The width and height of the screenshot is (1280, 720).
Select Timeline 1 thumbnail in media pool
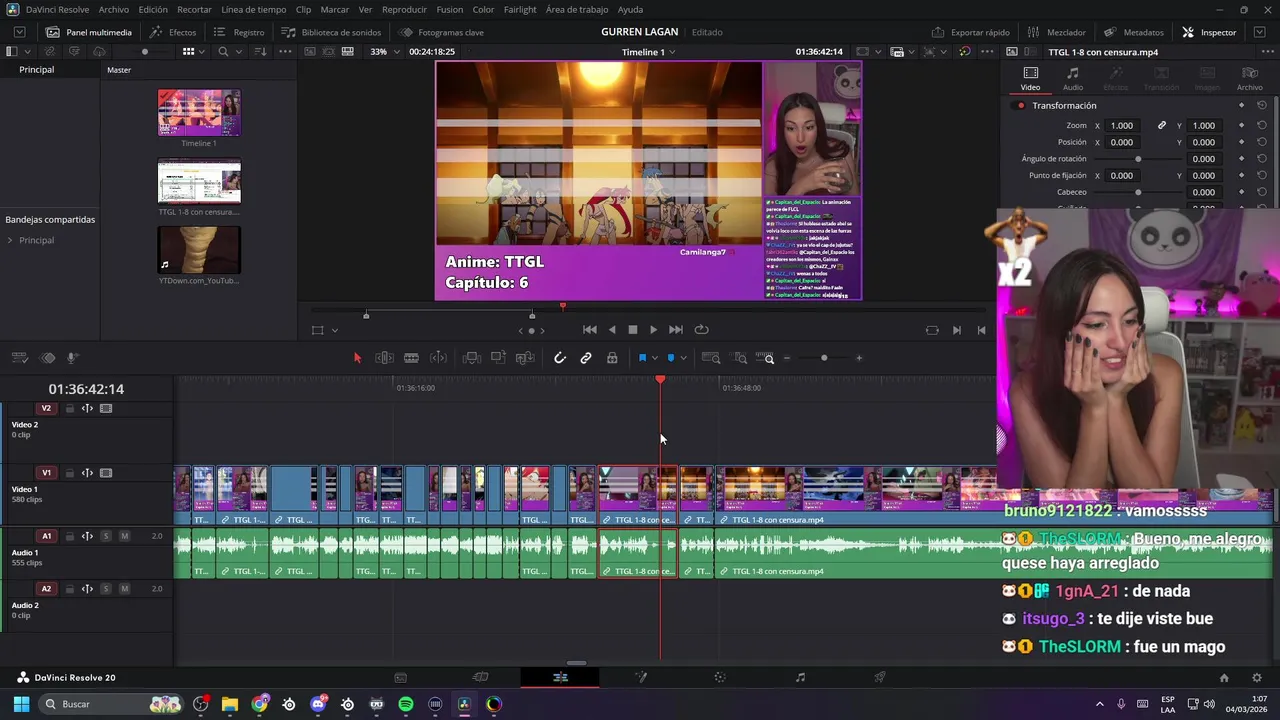[x=199, y=112]
